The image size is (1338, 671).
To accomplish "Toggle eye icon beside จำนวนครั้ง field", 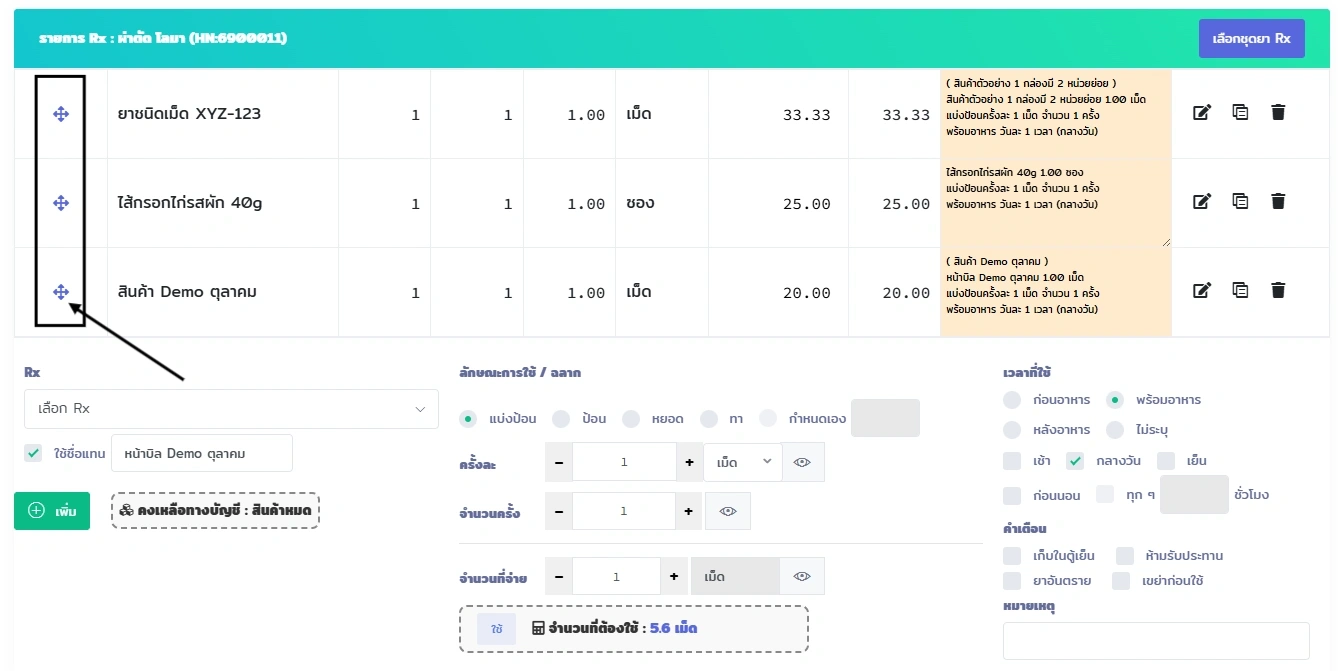I will 727,511.
